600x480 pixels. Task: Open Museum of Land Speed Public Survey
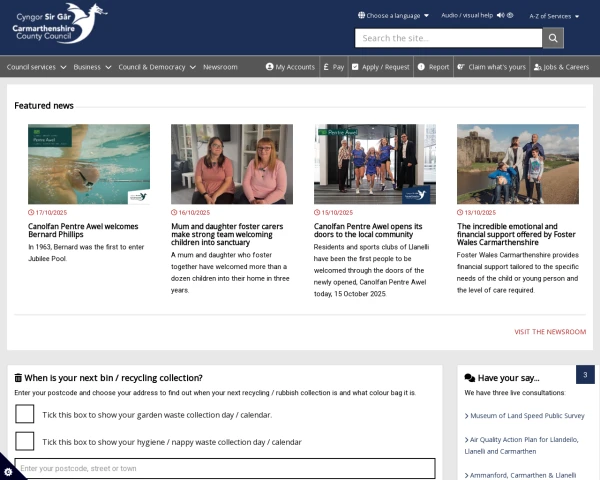(528, 415)
